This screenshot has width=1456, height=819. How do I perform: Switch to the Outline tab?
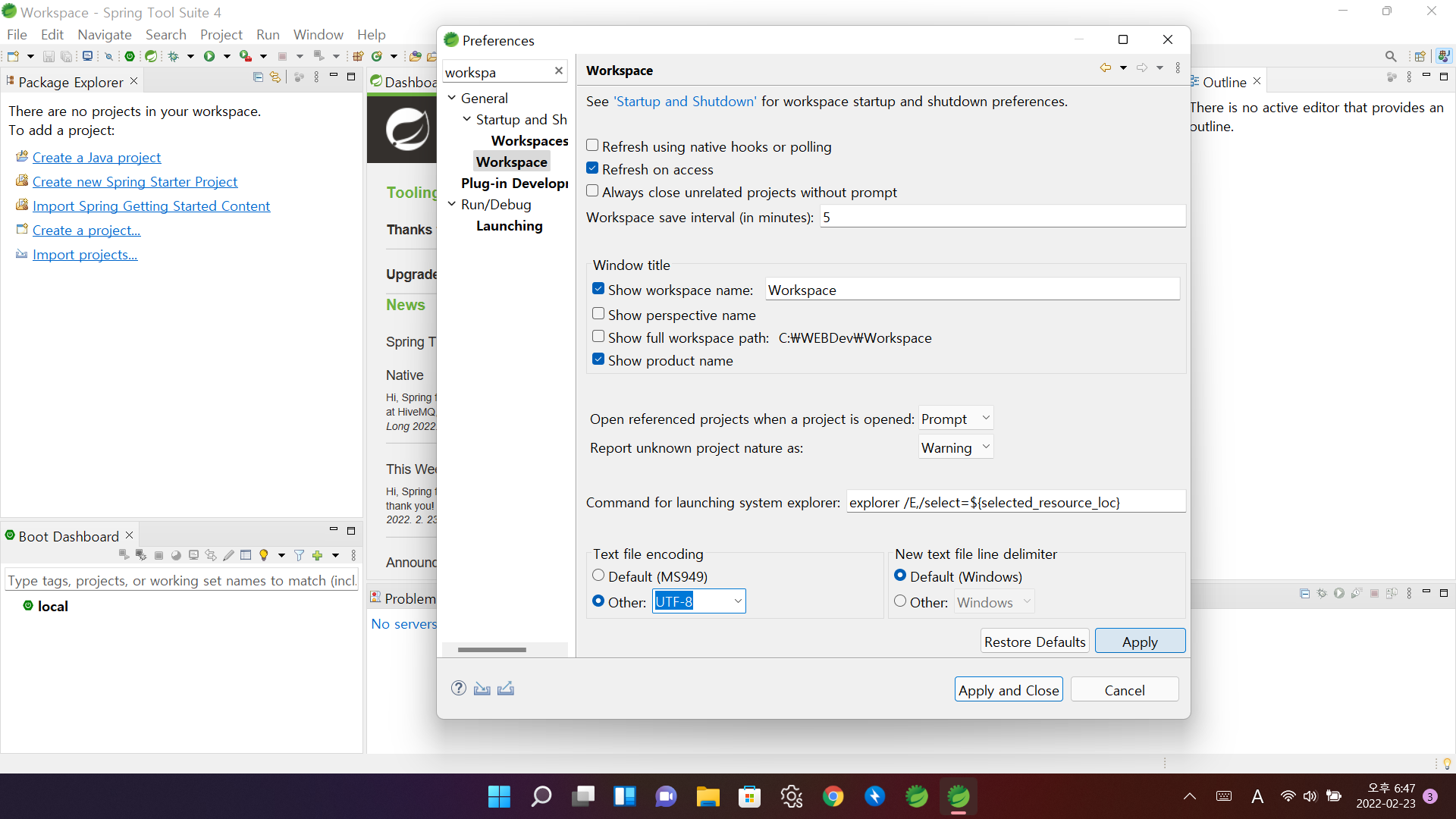[1223, 82]
